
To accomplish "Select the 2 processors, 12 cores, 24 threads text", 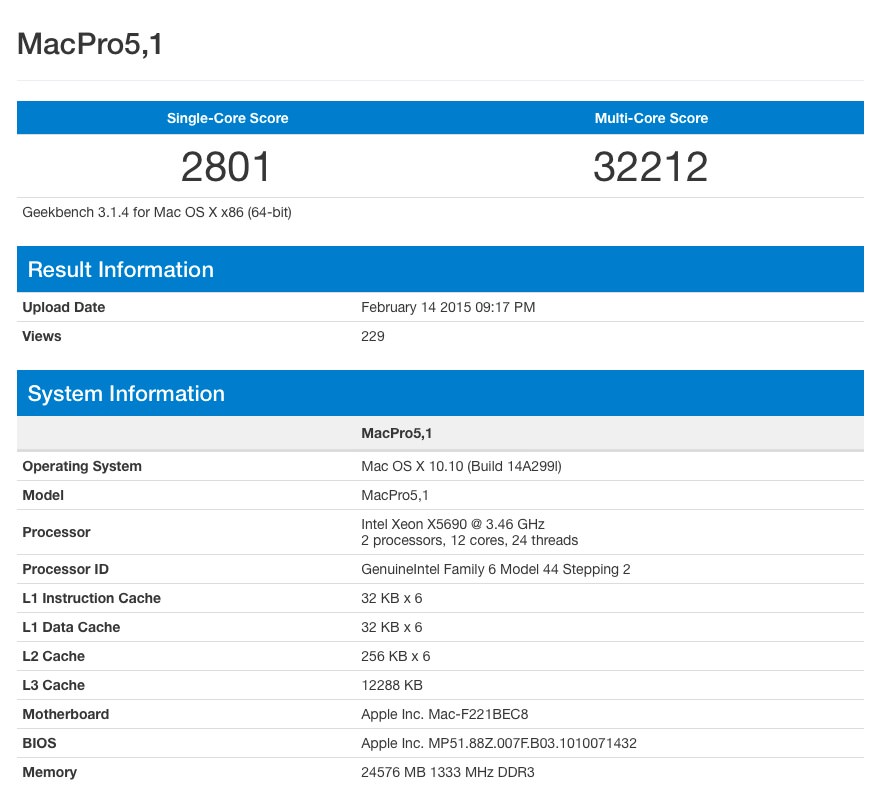I will pyautogui.click(x=470, y=541).
